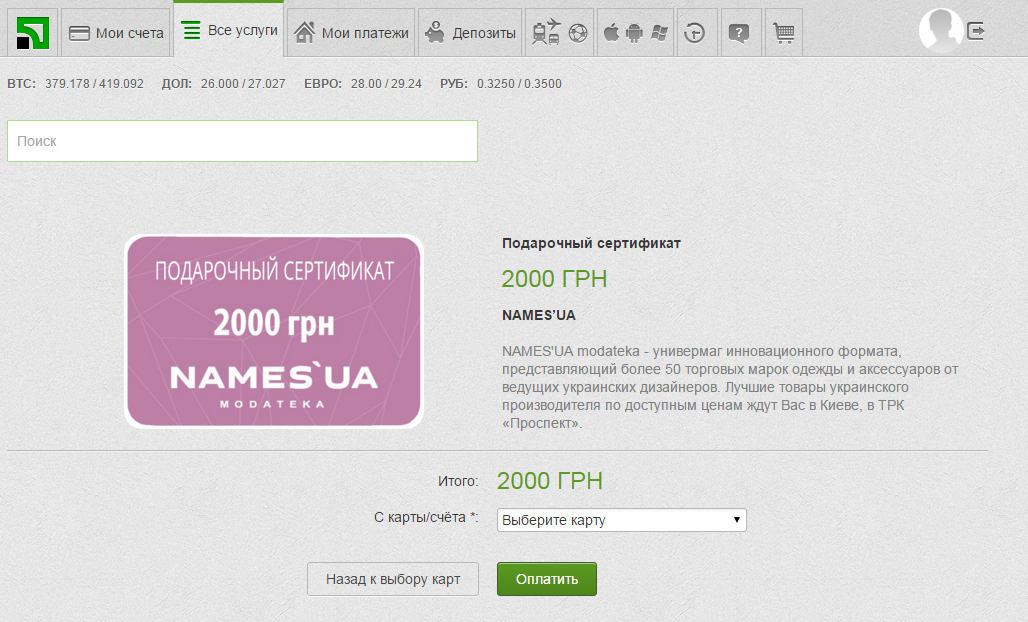Open the Мои счета tab
This screenshot has width=1028, height=622.
[x=116, y=33]
